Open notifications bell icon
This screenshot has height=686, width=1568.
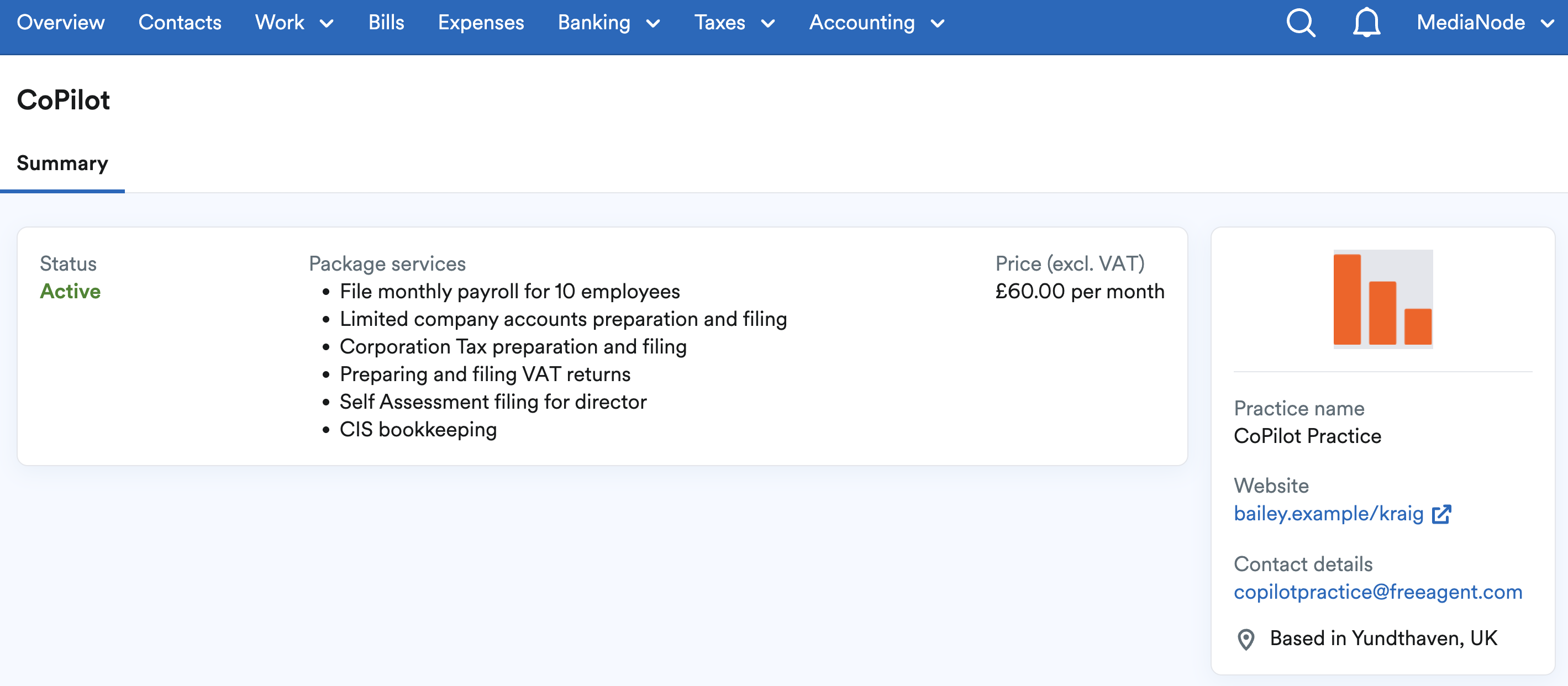coord(1366,23)
